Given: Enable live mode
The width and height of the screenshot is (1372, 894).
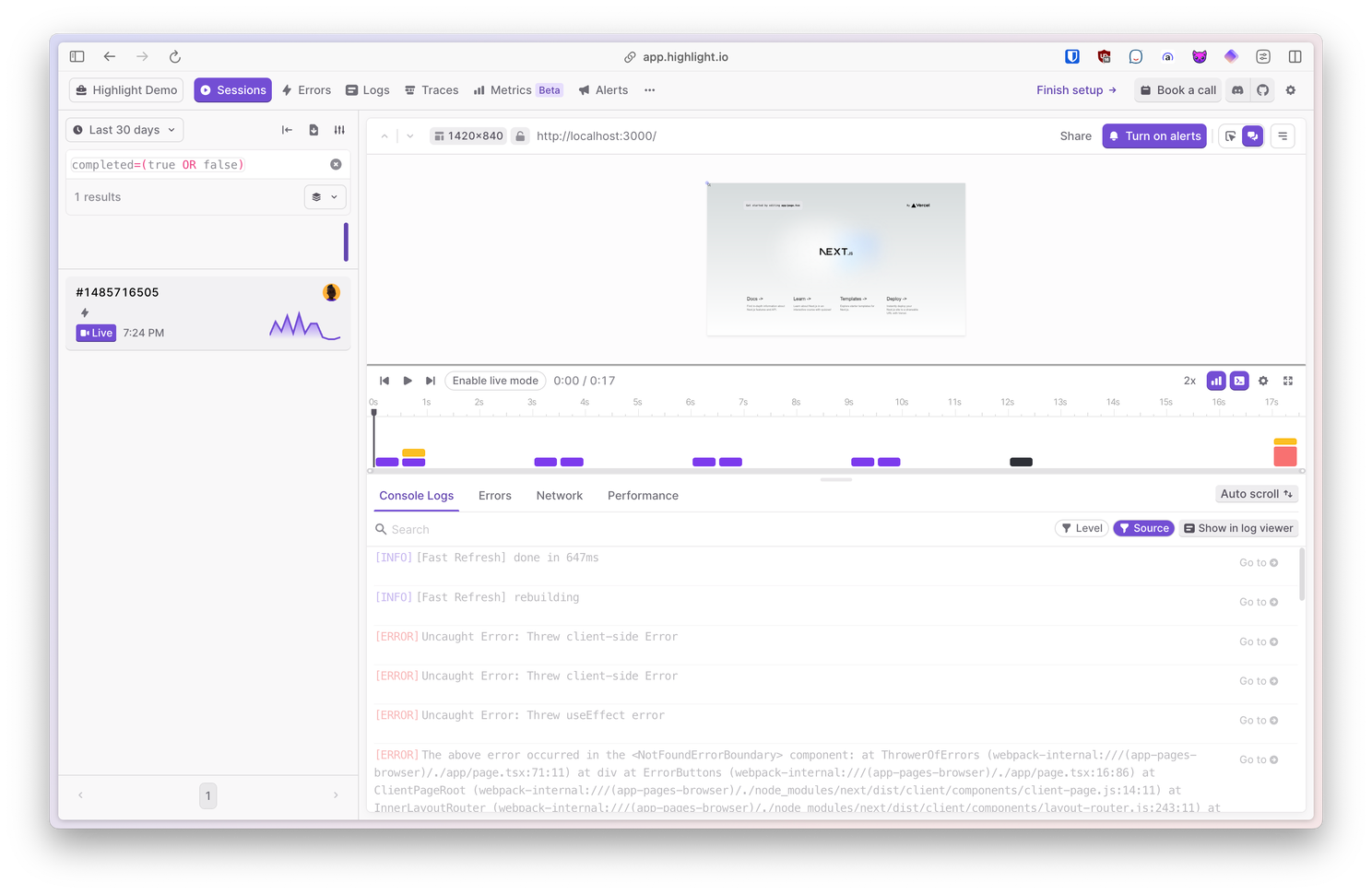Looking at the screenshot, I should [x=495, y=381].
